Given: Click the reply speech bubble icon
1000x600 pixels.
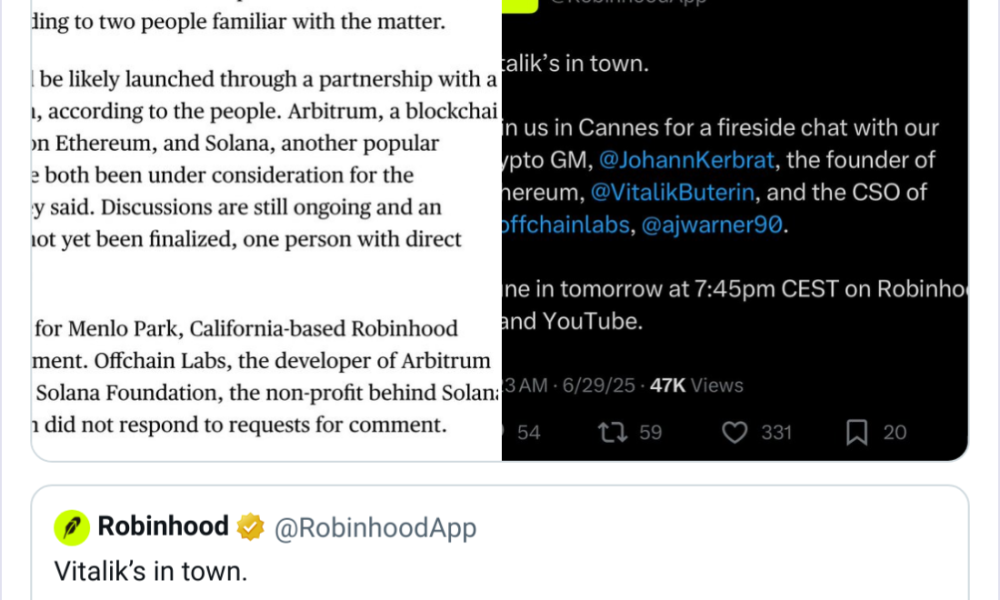Looking at the screenshot, I should pos(503,432).
